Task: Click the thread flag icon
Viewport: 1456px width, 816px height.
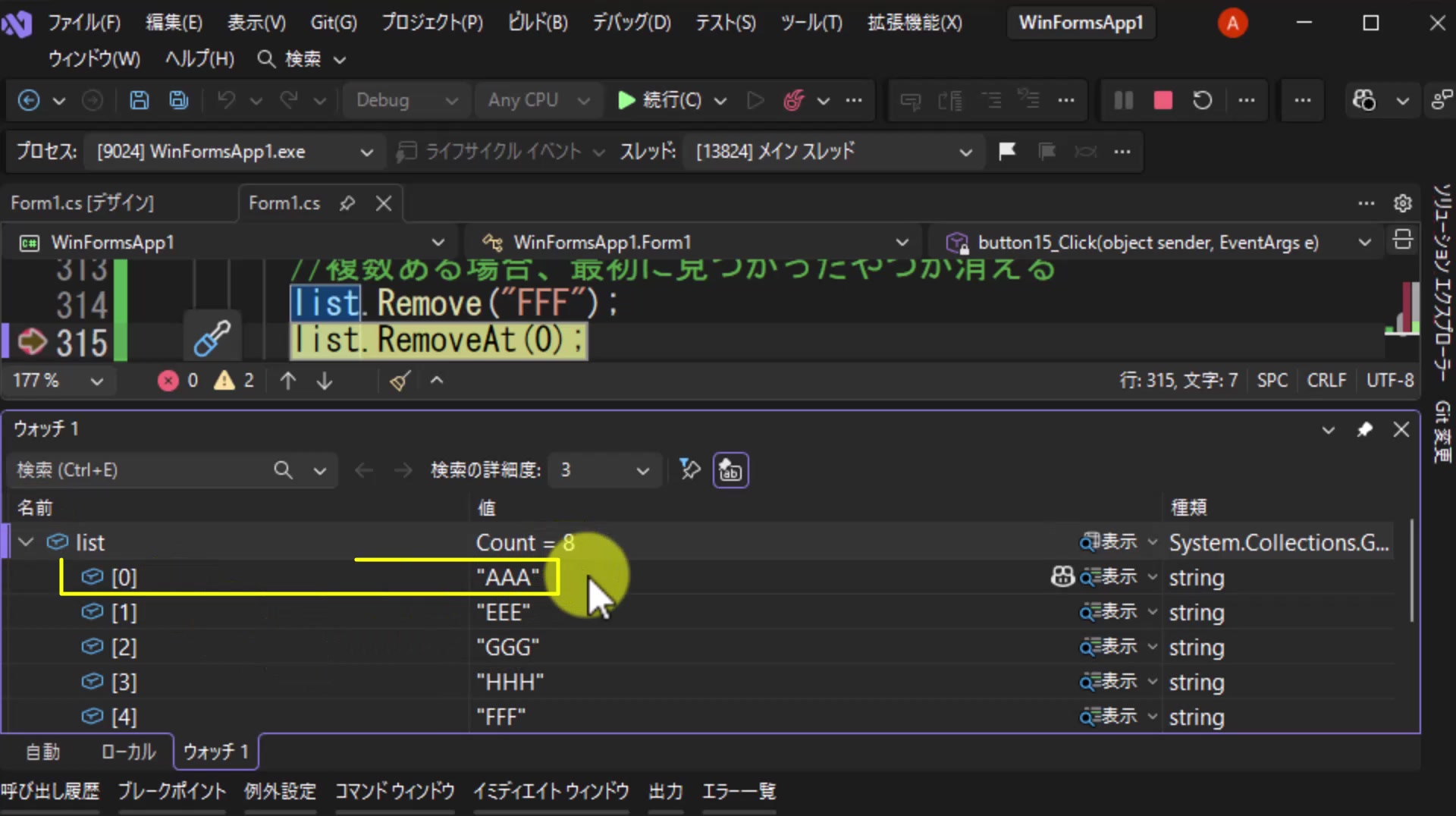Action: [1007, 151]
